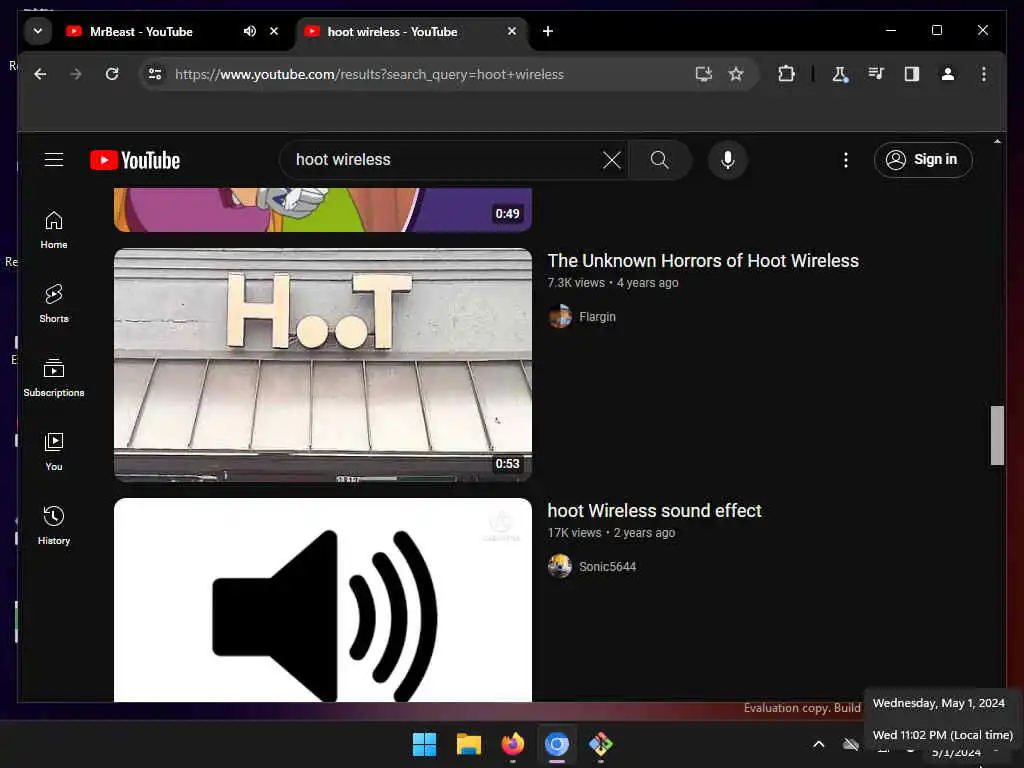Open the YouTube hamburger guide menu
Screen dimensions: 1024x768
click(x=54, y=160)
